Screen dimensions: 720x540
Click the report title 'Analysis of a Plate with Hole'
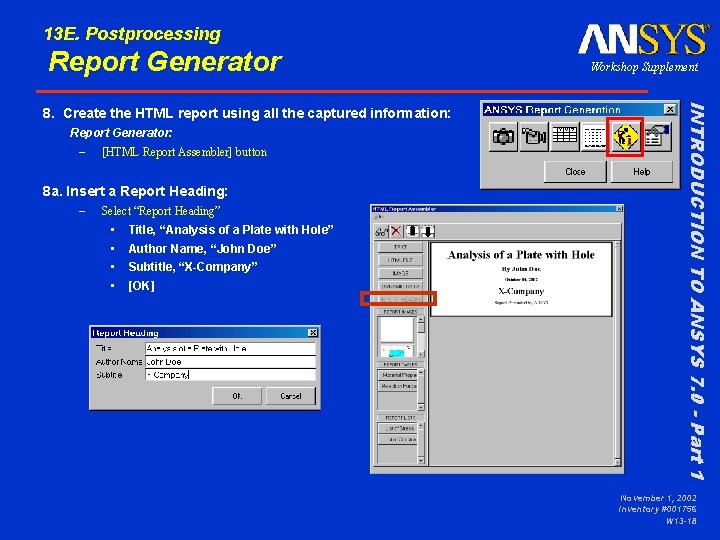tap(521, 255)
